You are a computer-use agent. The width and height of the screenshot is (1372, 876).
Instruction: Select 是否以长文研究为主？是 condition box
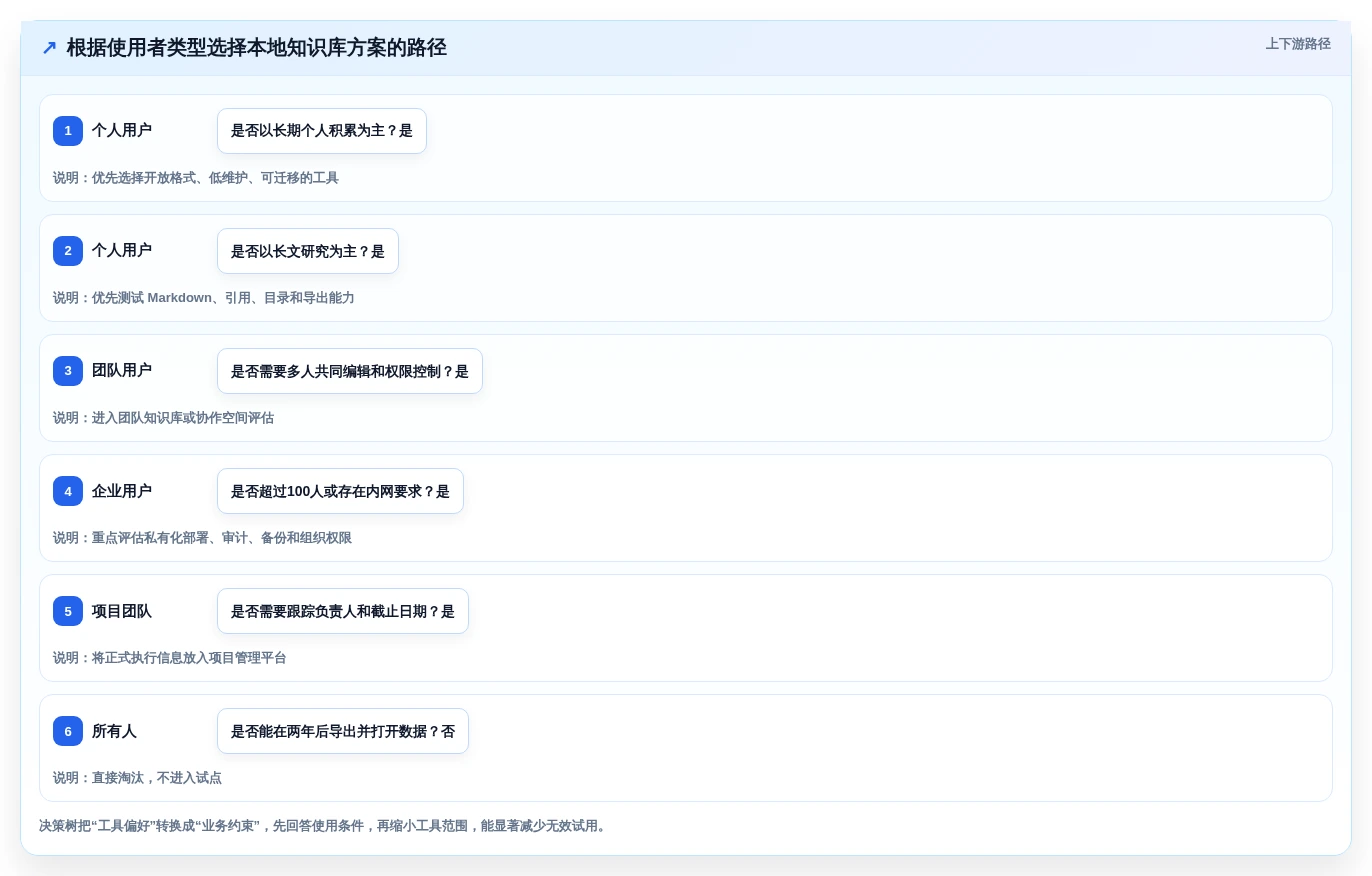pos(308,251)
